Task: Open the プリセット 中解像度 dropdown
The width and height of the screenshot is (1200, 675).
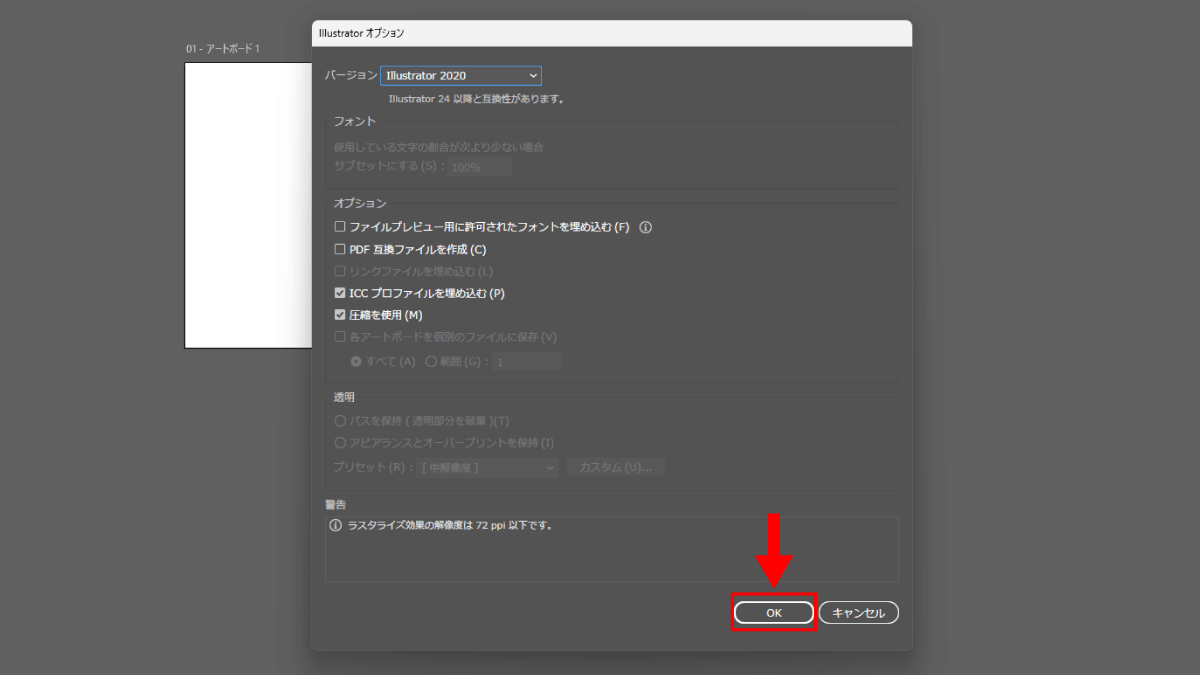Action: 489,467
